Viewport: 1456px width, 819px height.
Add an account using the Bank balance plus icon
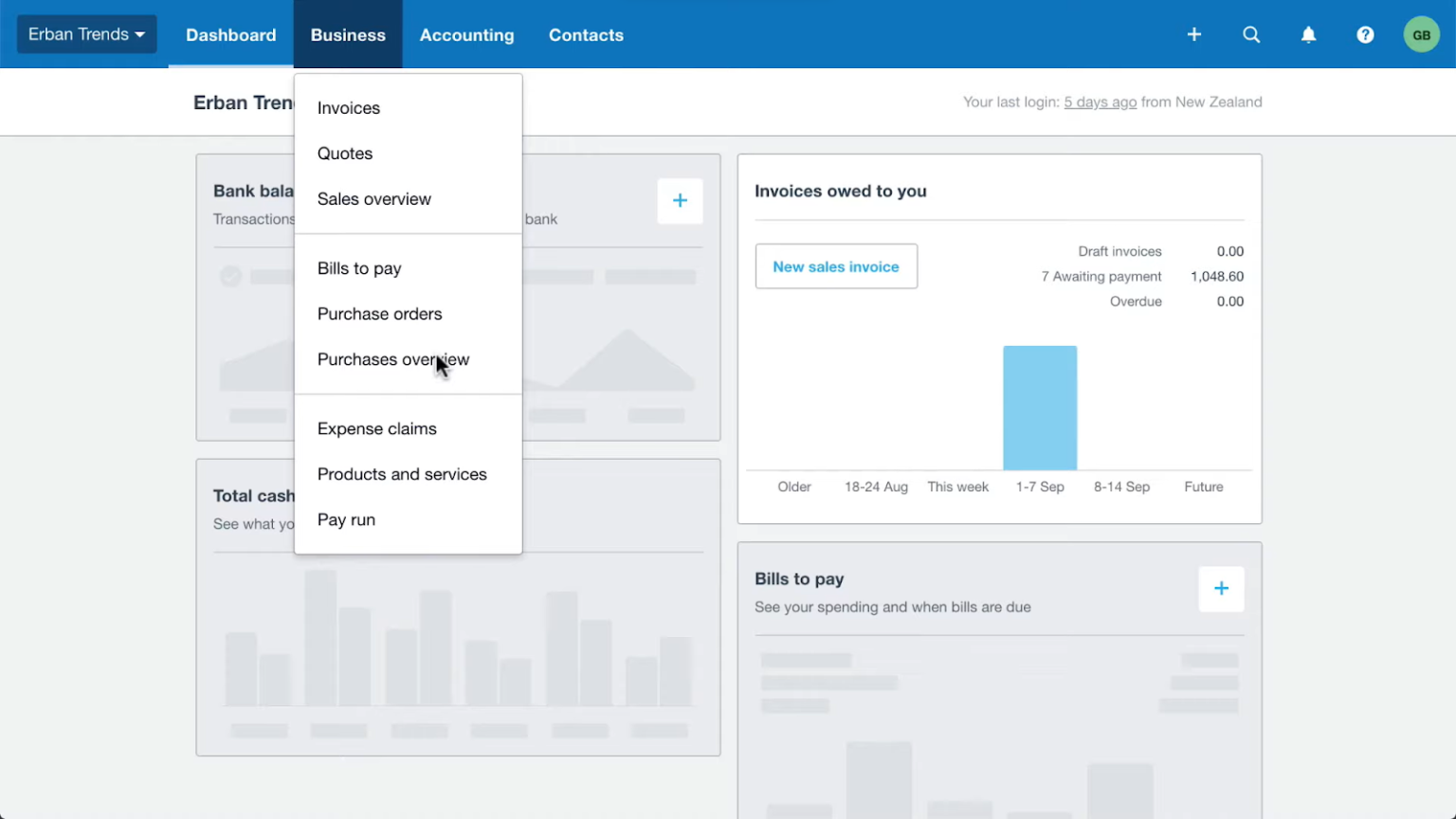(x=680, y=200)
